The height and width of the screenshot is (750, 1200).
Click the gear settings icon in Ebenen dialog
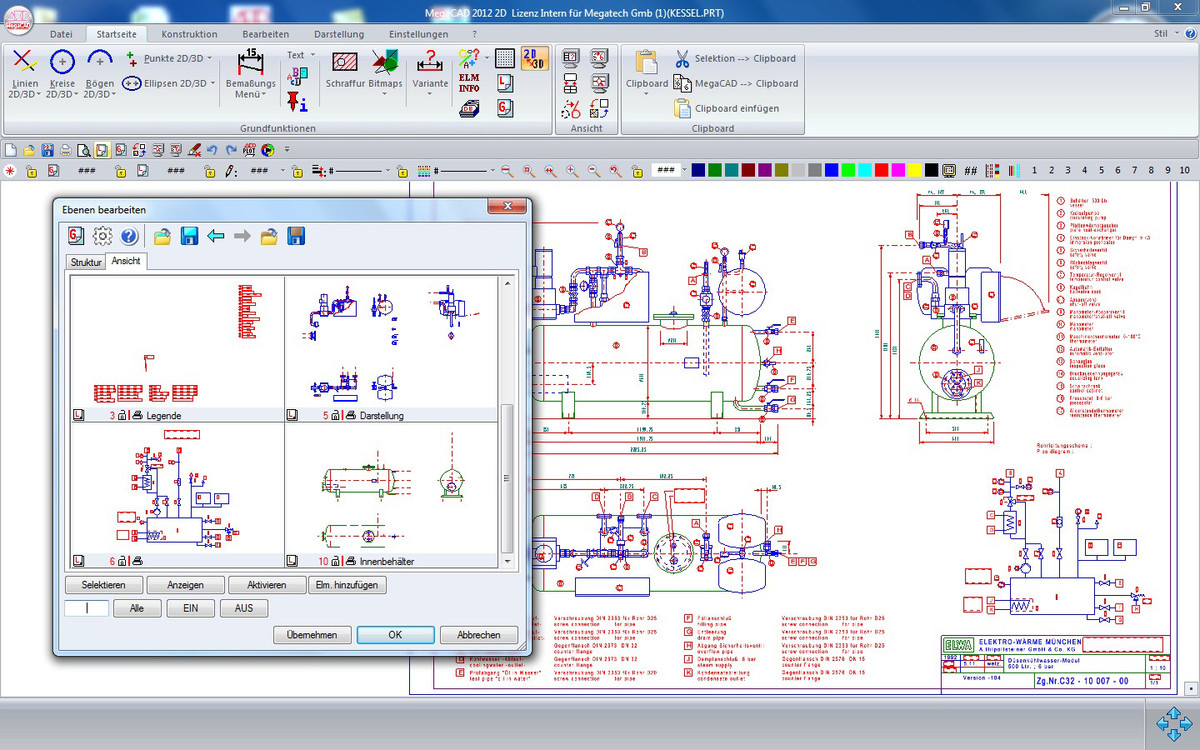pos(103,236)
